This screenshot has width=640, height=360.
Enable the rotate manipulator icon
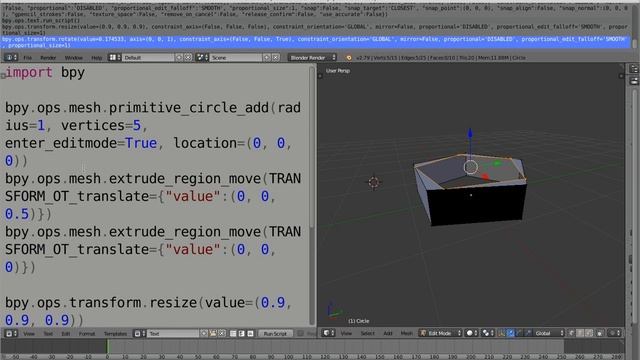[519, 333]
